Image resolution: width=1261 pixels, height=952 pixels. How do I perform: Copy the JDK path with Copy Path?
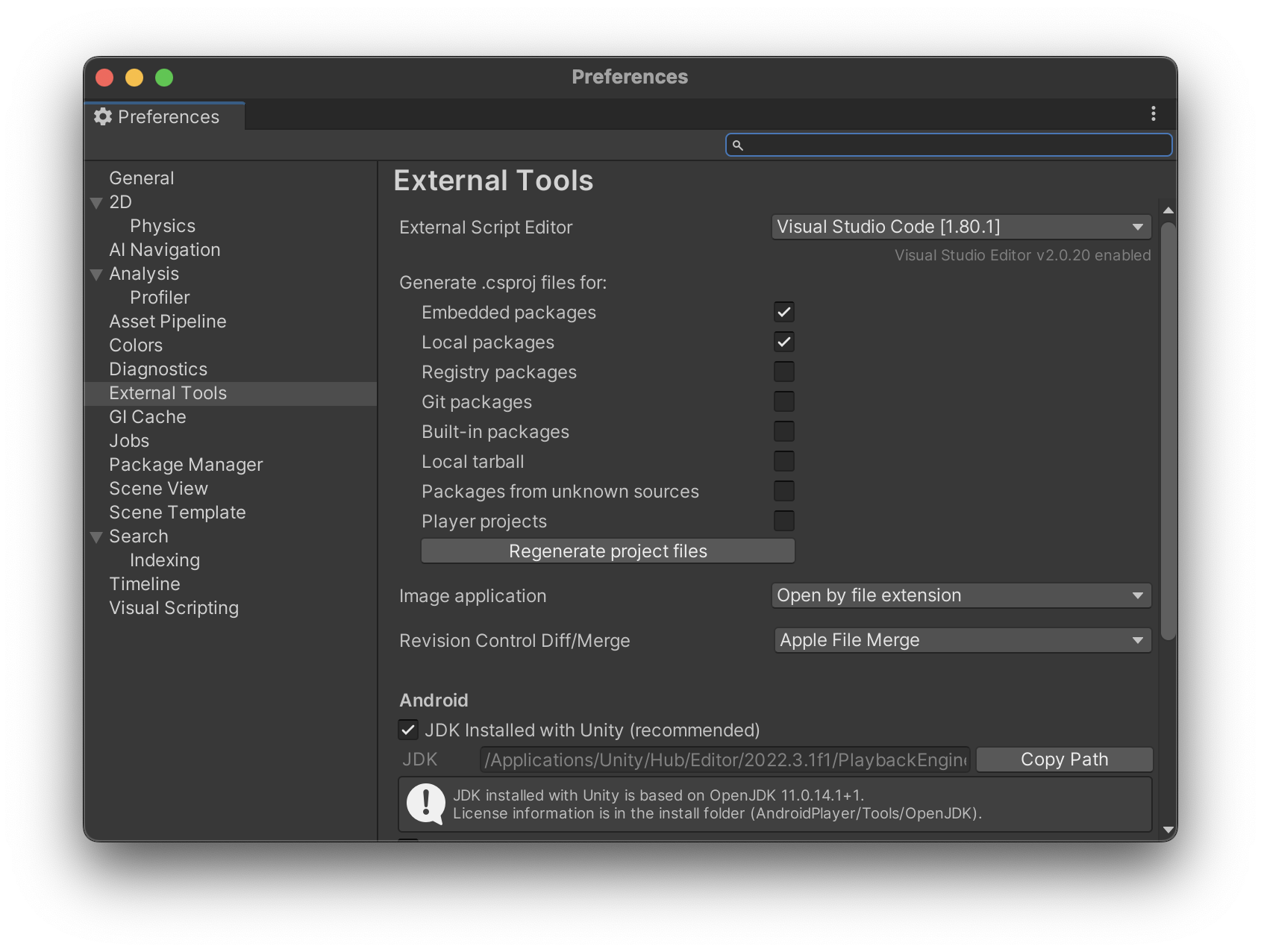(x=1063, y=759)
